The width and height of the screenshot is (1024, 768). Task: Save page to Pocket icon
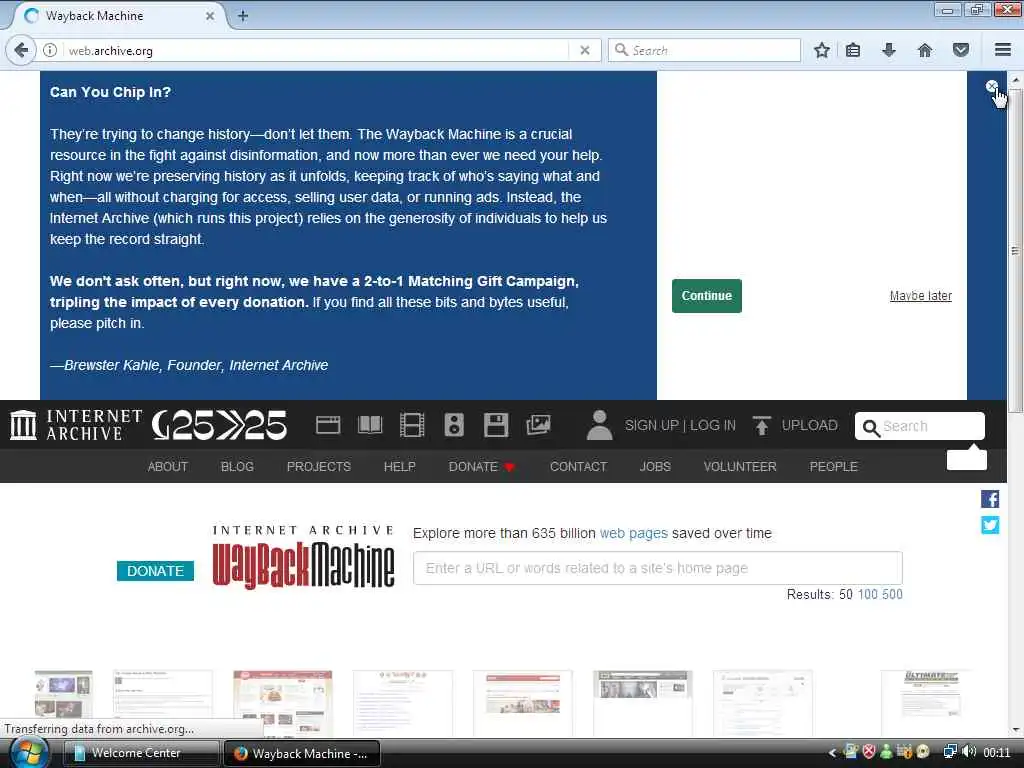tap(961, 50)
